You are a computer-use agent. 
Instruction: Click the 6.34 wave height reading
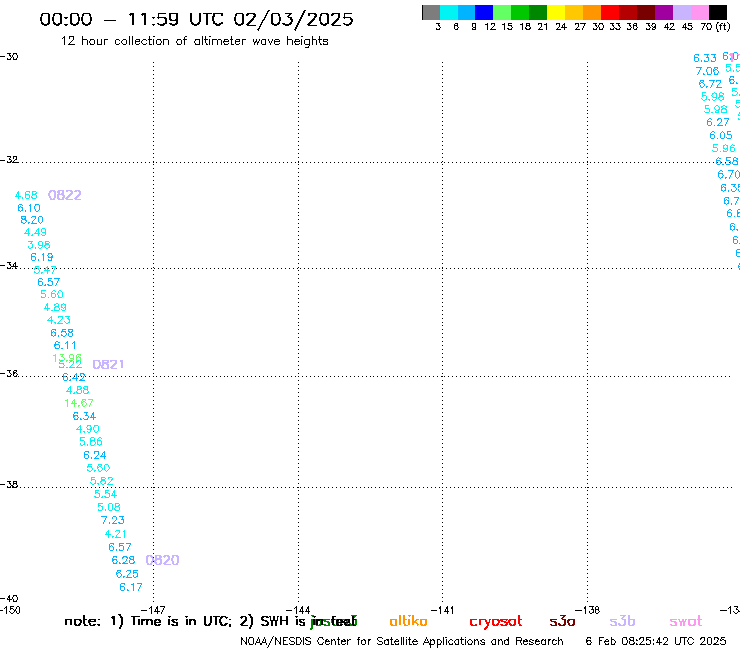[84, 416]
